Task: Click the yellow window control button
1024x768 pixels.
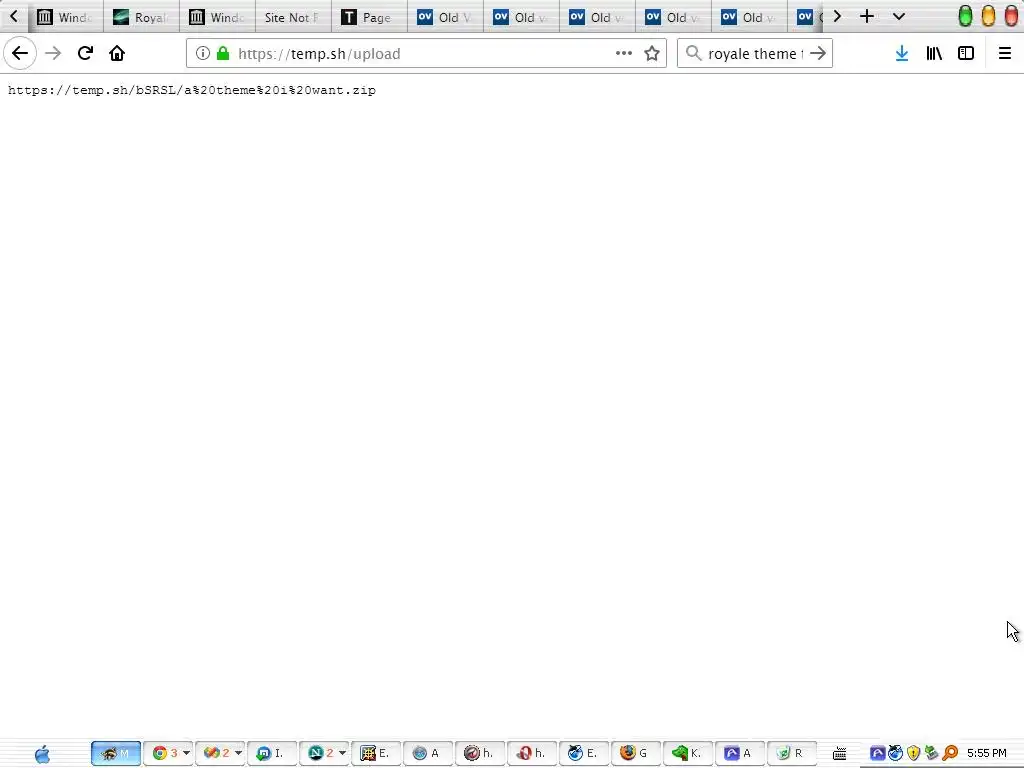Action: [x=989, y=16]
